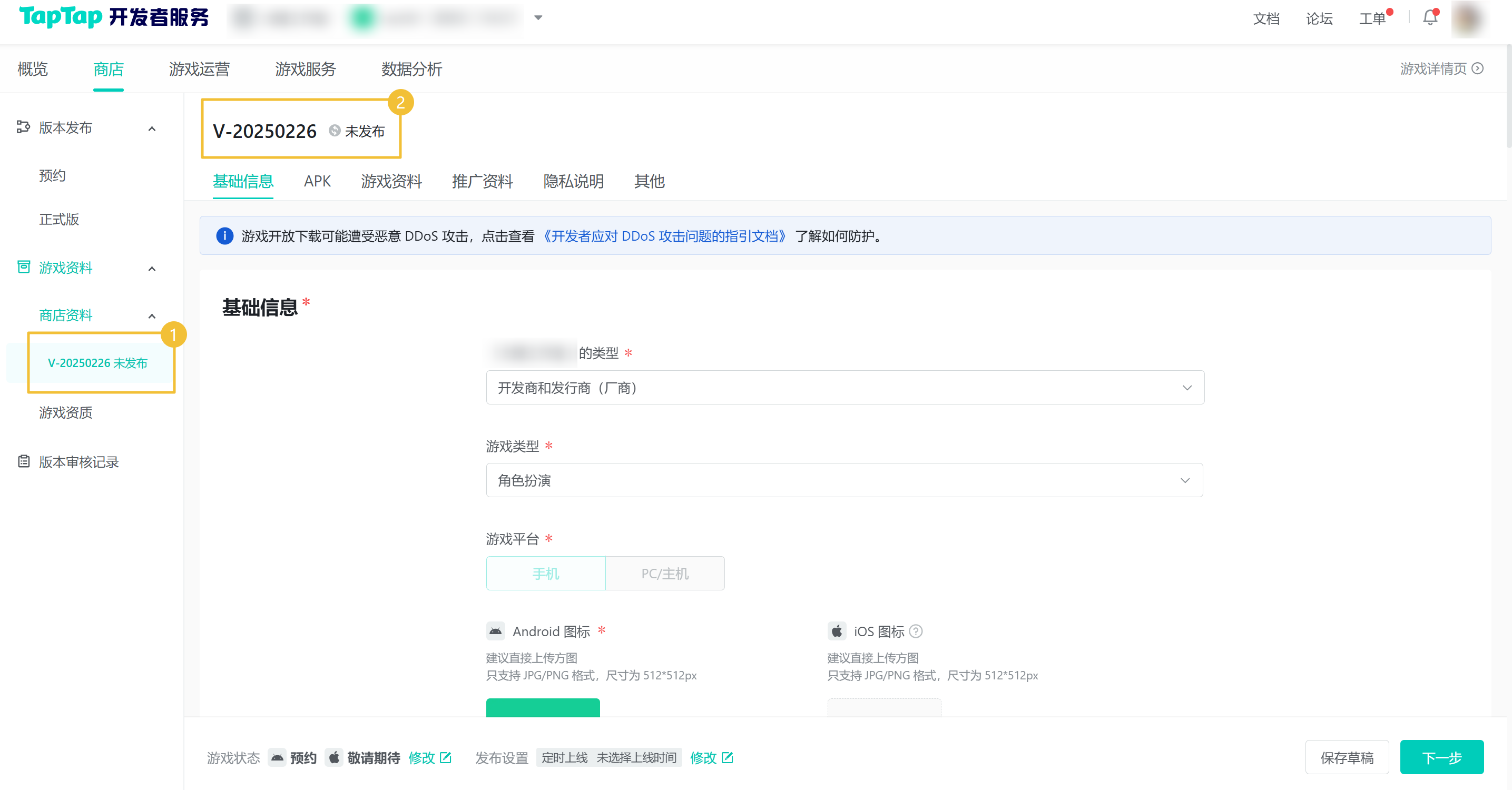Select the 手机 platform option
This screenshot has height=790, width=1512.
tap(545, 573)
